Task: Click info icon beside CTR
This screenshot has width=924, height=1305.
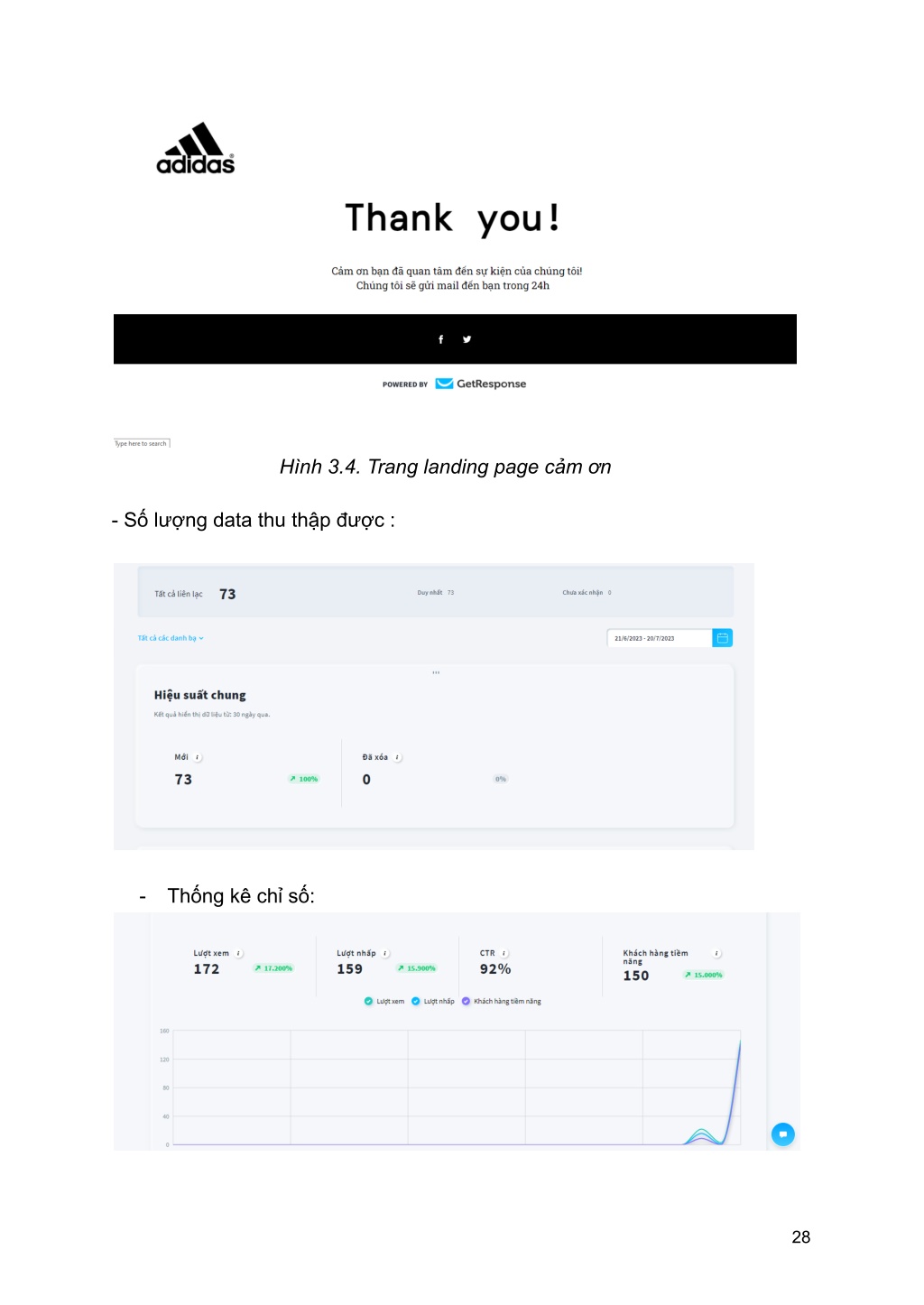Action: (x=504, y=954)
